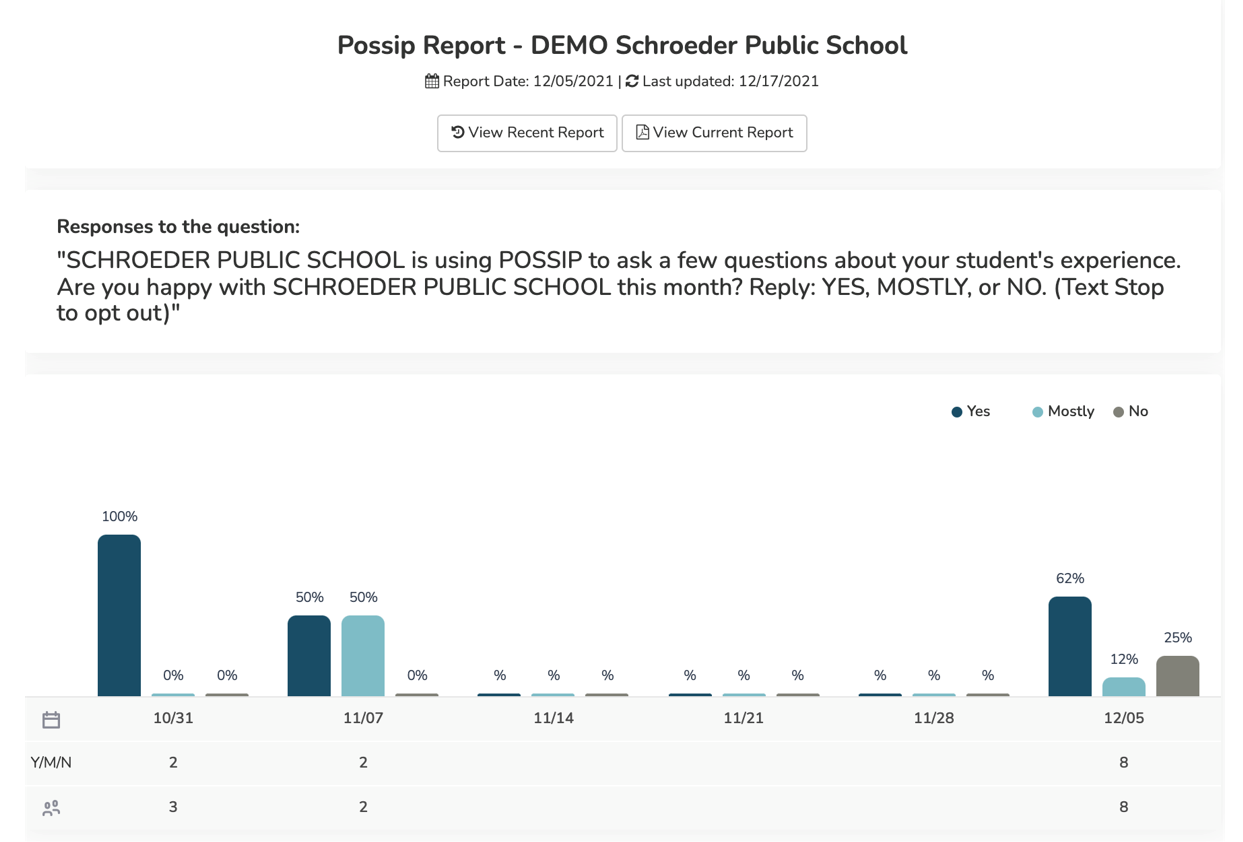Toggle the No series in the chart legend

coord(1130,411)
